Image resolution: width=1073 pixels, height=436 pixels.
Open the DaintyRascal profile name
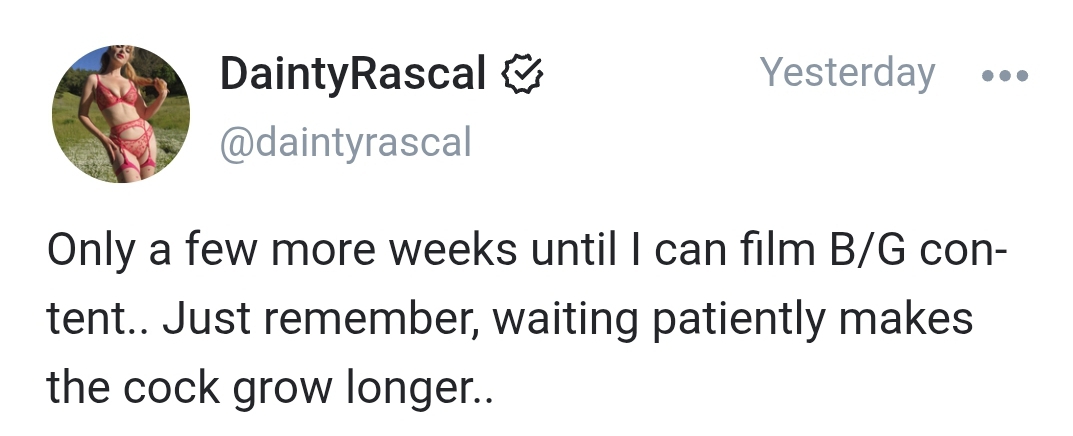[x=353, y=75]
